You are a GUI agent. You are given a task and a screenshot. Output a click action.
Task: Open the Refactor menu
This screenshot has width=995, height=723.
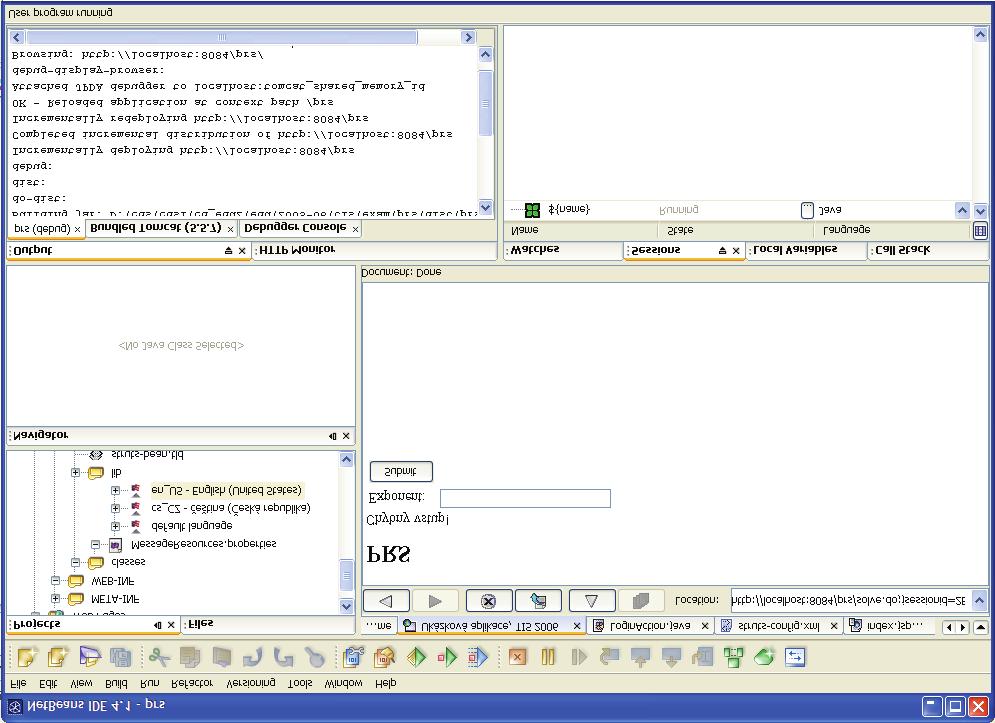point(192,683)
